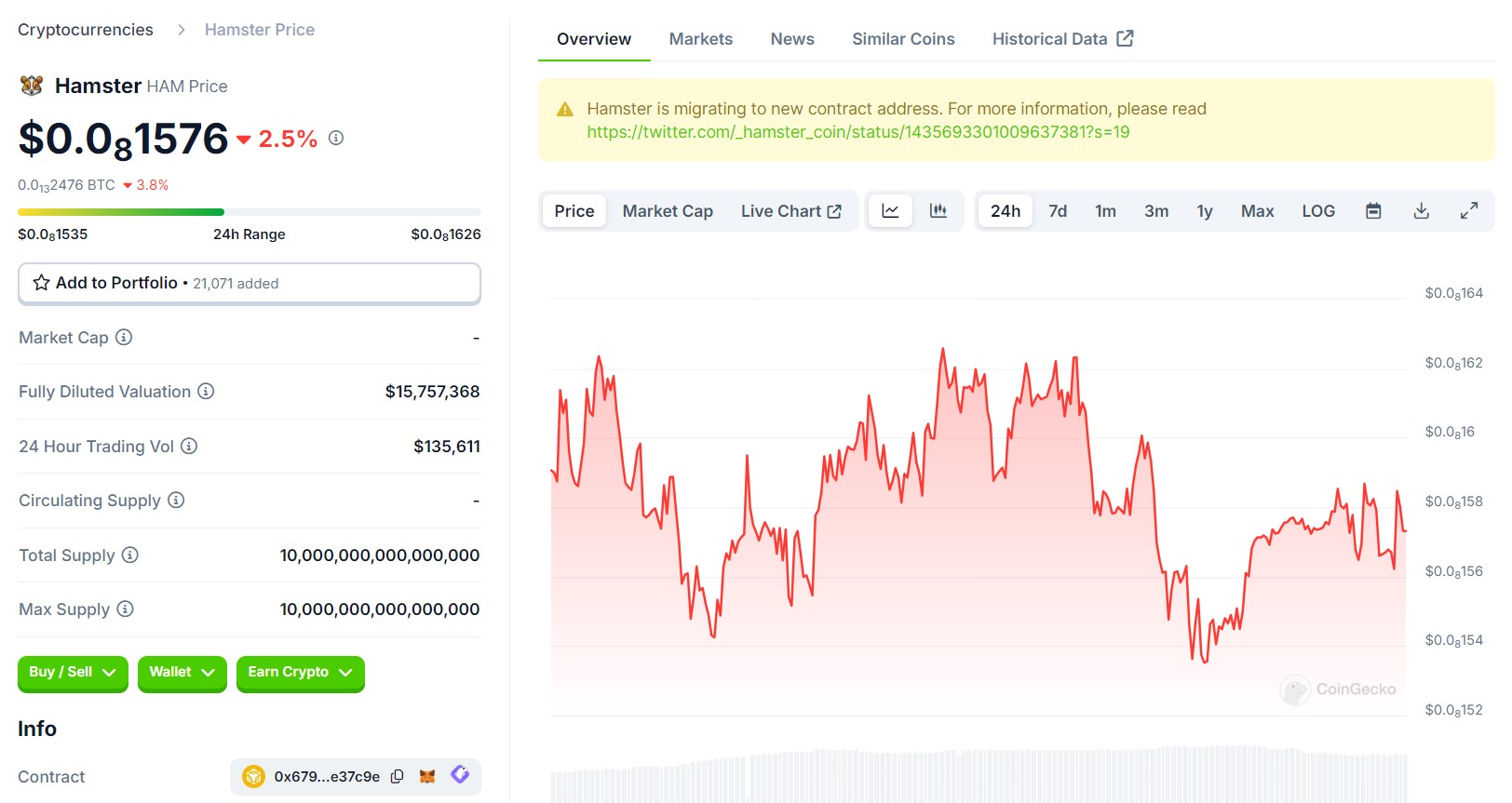Open the Markets tab

[701, 39]
